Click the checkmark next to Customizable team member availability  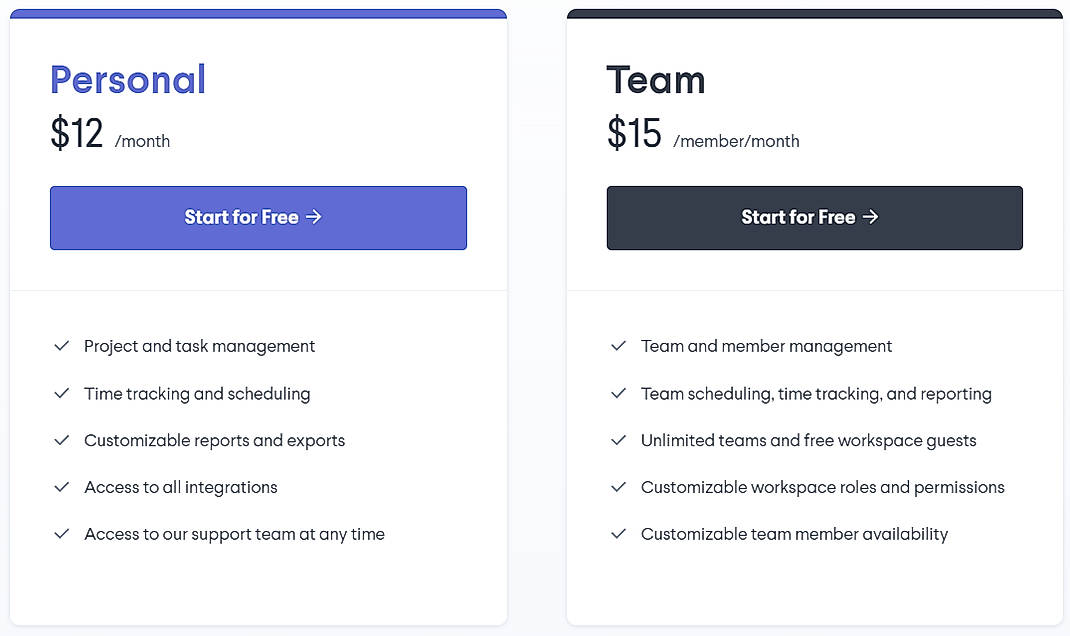pyautogui.click(x=618, y=534)
